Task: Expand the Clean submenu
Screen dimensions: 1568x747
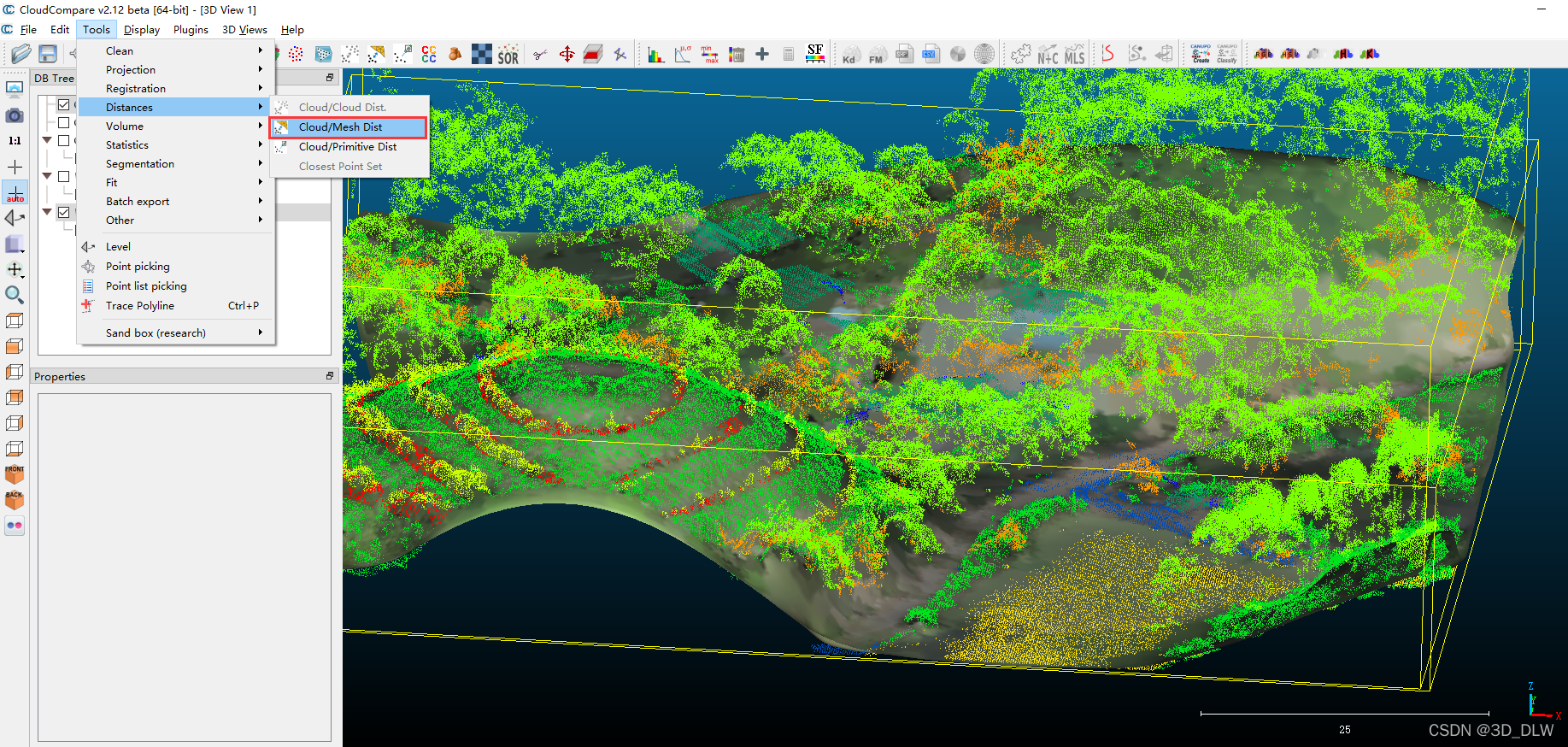Action: [x=176, y=50]
